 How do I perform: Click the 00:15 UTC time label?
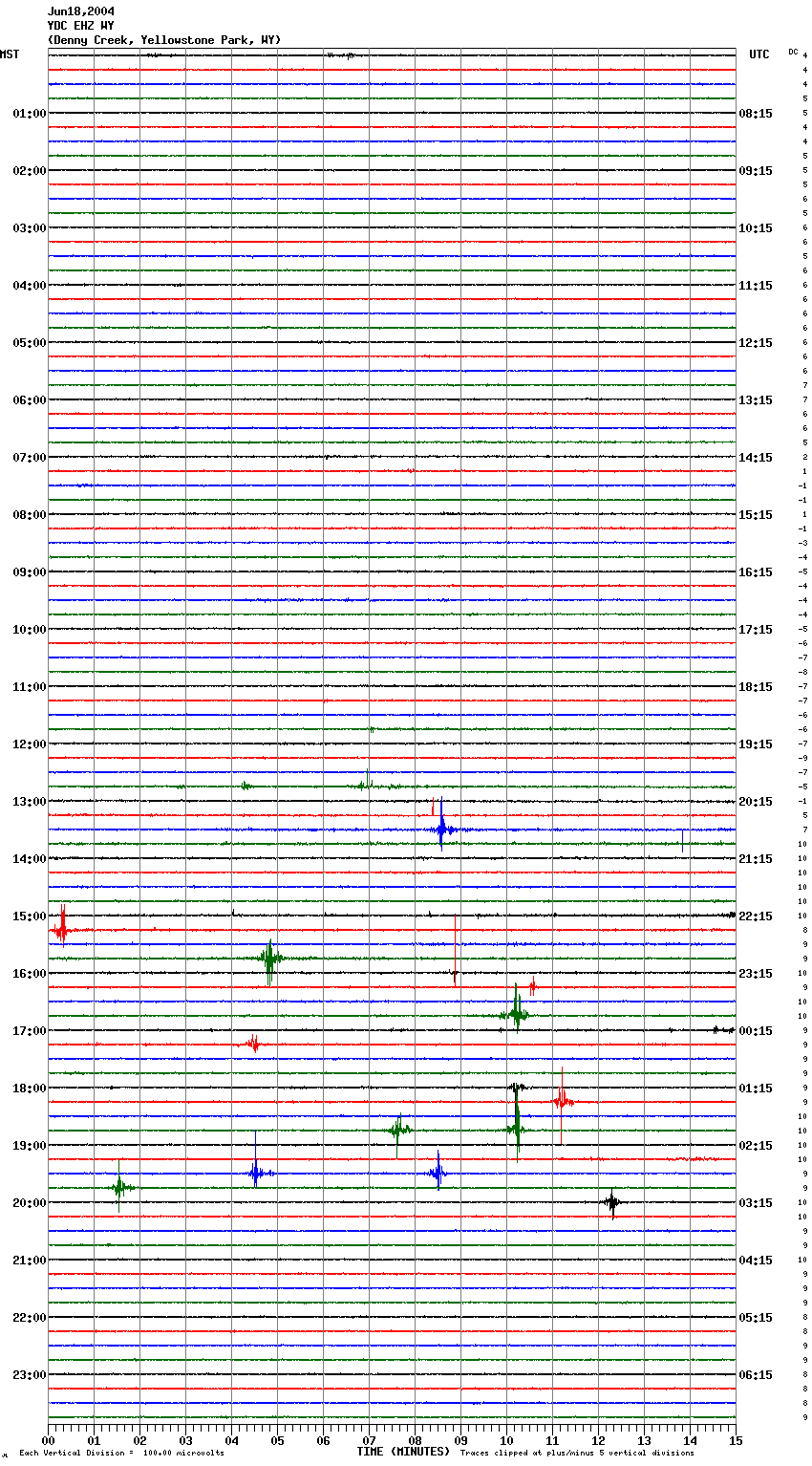756,1031
